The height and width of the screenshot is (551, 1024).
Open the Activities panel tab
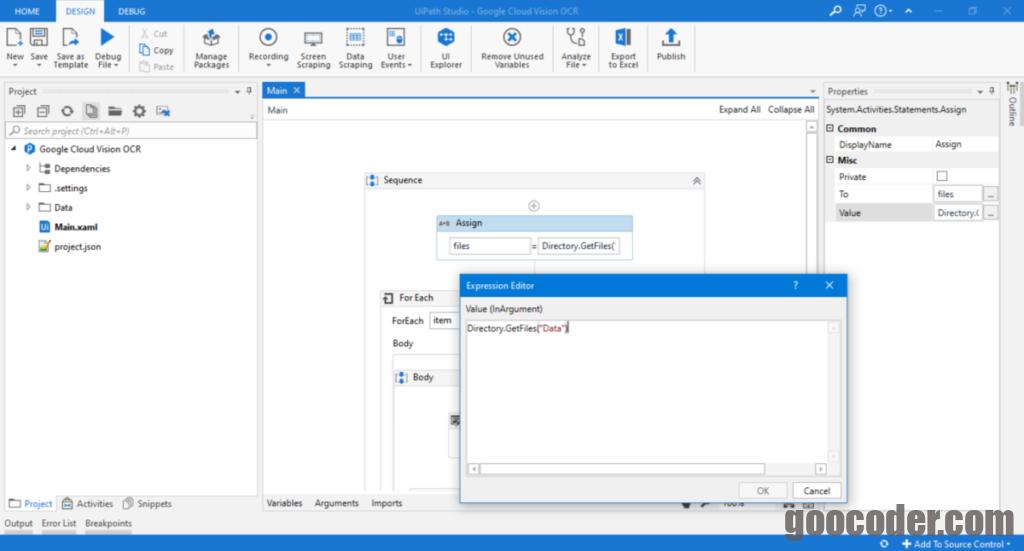pos(88,504)
